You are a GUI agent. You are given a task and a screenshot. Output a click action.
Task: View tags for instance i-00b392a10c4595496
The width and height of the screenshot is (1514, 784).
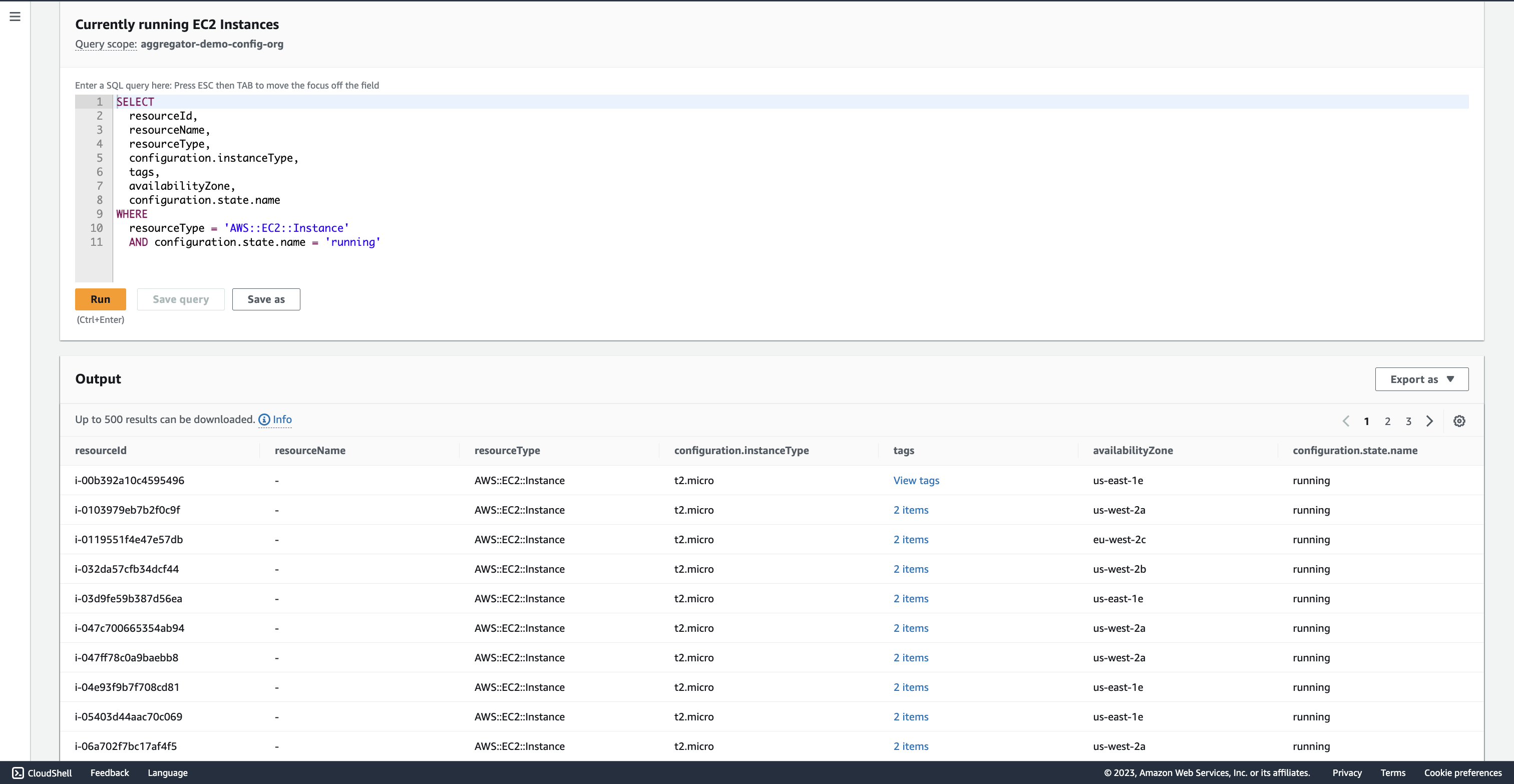916,480
